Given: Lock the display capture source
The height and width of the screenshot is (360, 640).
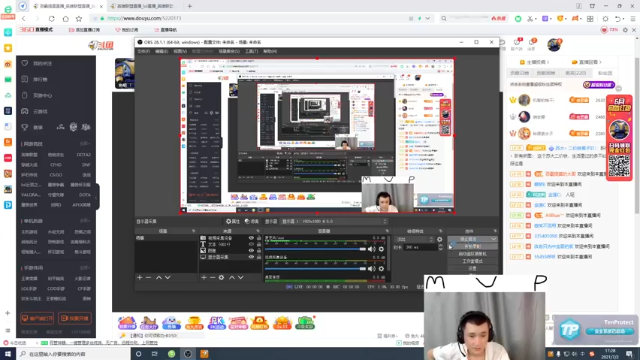Looking at the screenshot, I should [259, 257].
